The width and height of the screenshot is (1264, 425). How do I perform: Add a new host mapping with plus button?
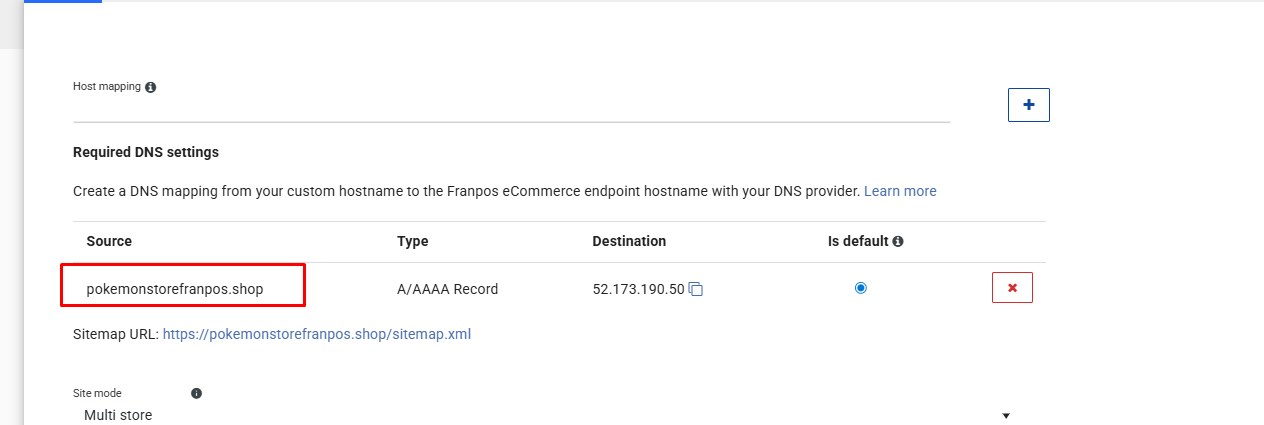(x=1028, y=105)
